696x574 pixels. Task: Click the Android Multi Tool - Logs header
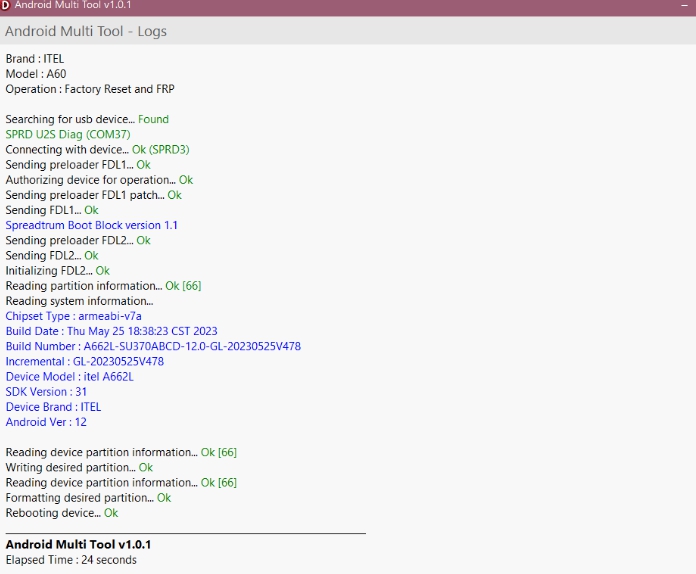pyautogui.click(x=86, y=31)
